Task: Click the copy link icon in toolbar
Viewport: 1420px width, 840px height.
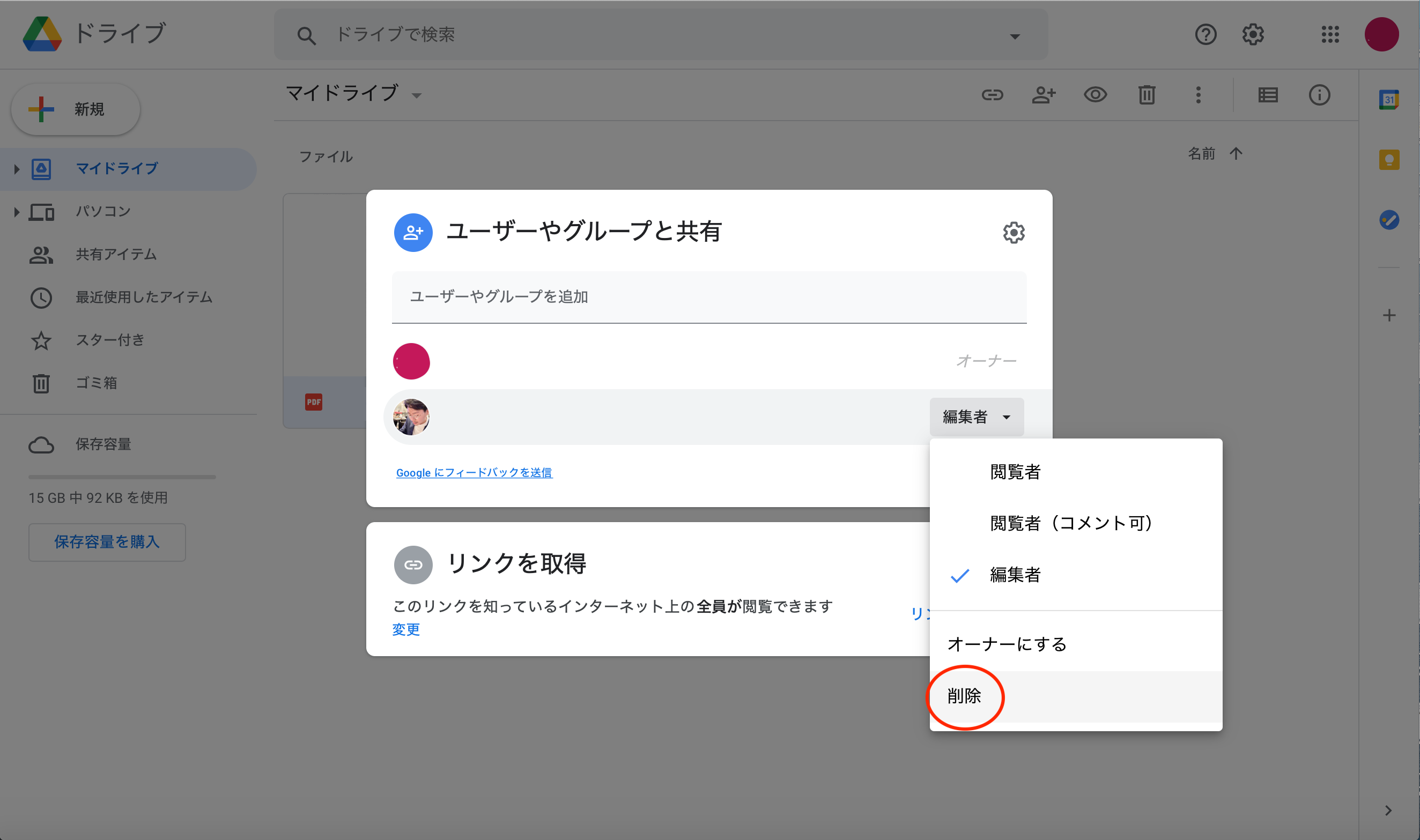Action: pyautogui.click(x=991, y=94)
